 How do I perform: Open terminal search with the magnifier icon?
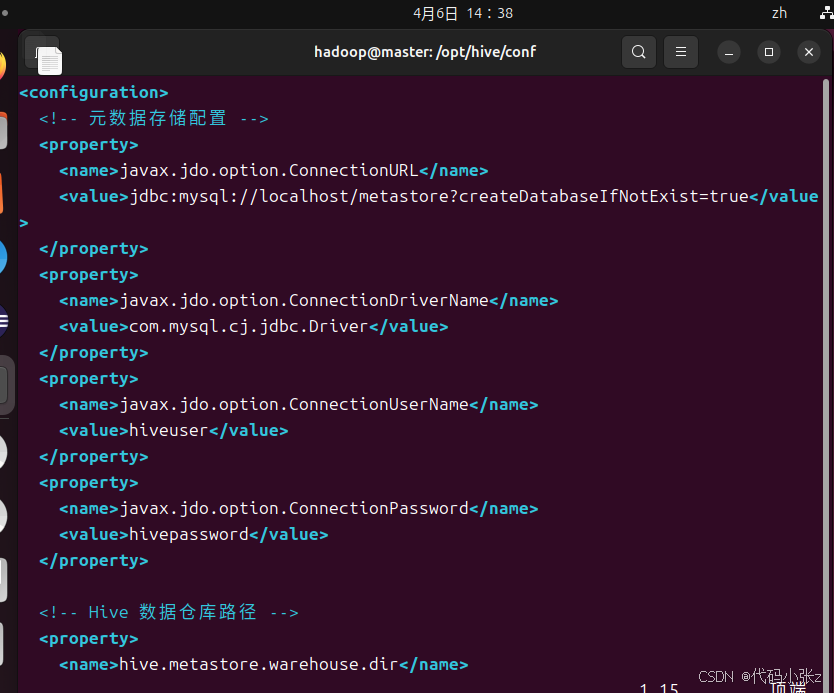pyautogui.click(x=639, y=52)
